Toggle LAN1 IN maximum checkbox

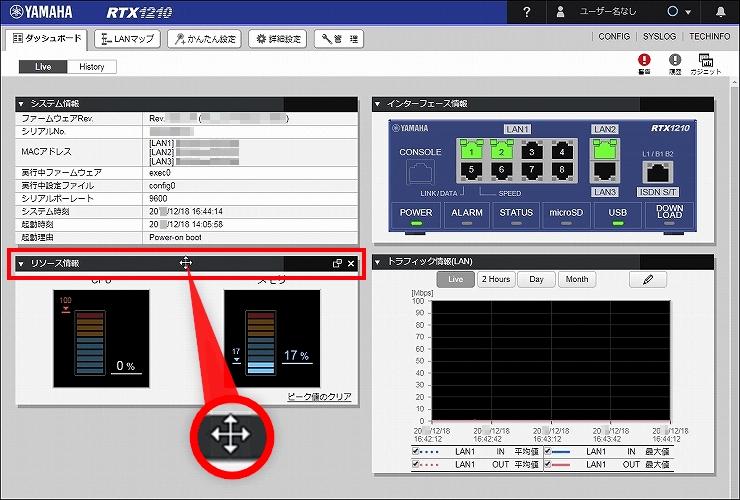point(548,451)
